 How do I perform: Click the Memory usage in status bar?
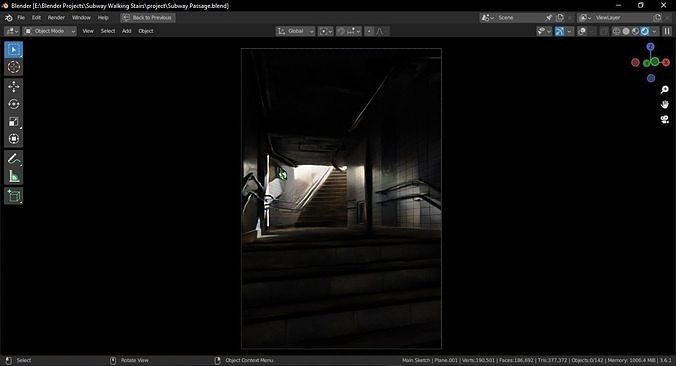[x=632, y=360]
